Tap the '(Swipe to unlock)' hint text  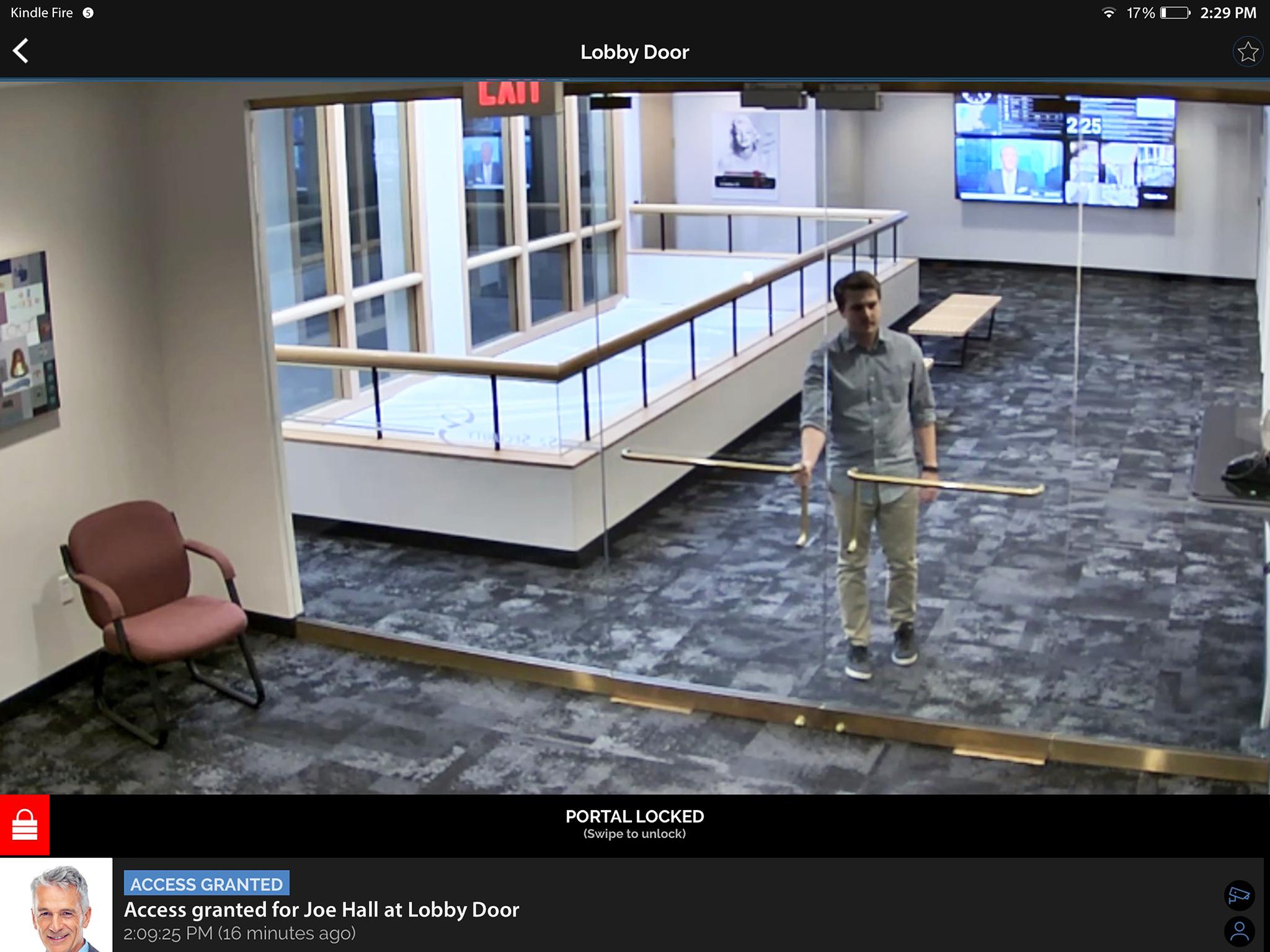634,834
